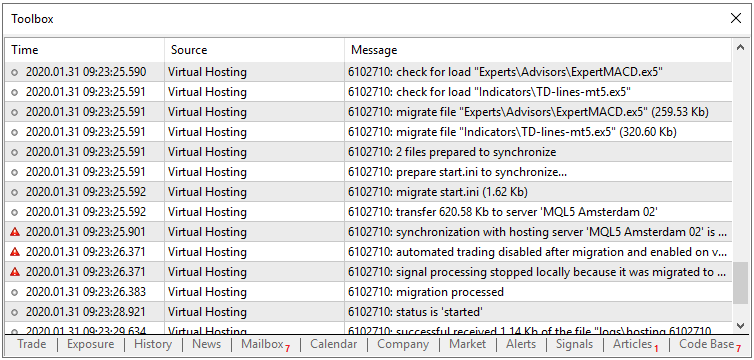Select the timestamp 2020.01.31 09:23:25.590
Viewport: 754px width, 360px height.
click(86, 72)
